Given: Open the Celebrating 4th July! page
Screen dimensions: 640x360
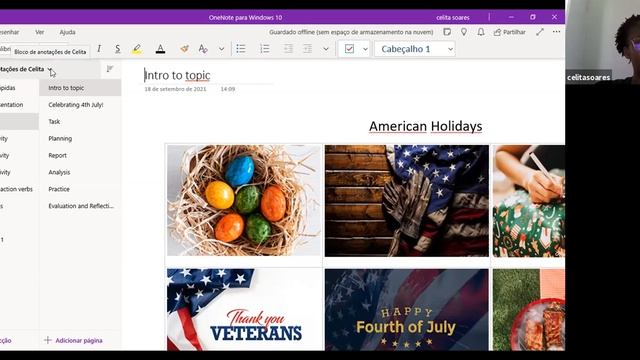Looking at the screenshot, I should click(x=80, y=104).
